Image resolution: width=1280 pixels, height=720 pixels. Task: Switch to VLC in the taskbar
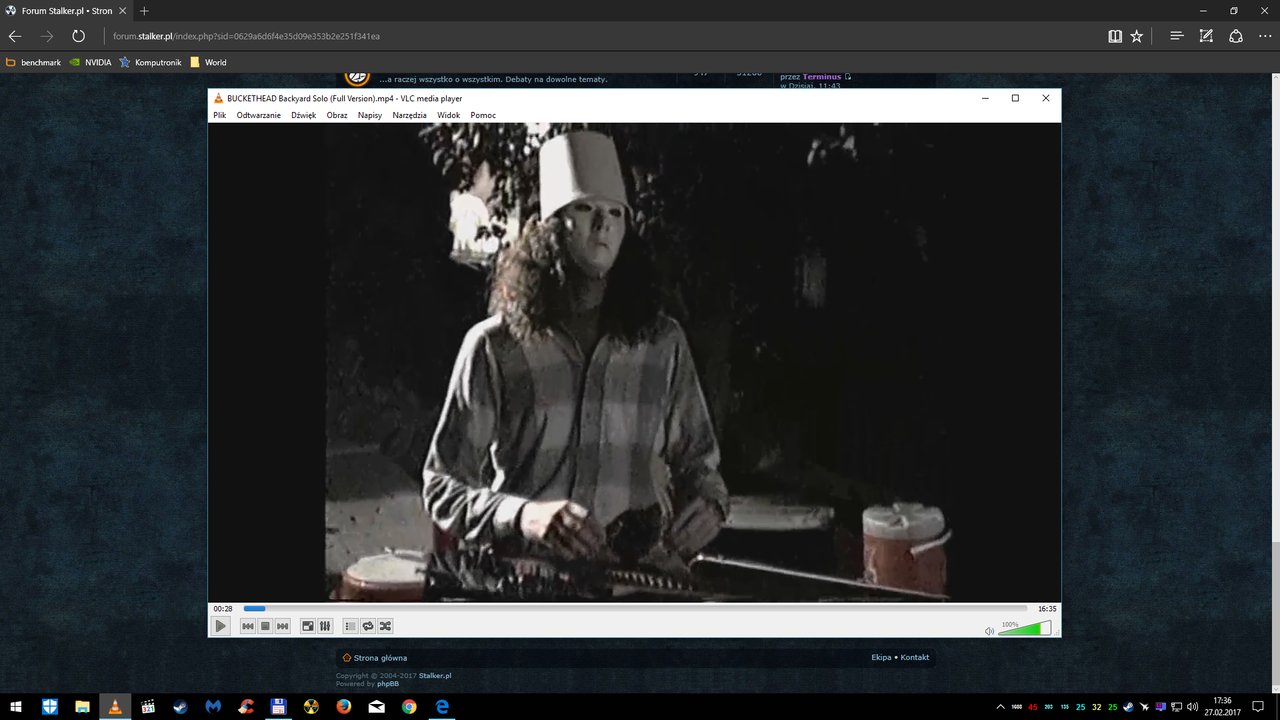(x=115, y=706)
